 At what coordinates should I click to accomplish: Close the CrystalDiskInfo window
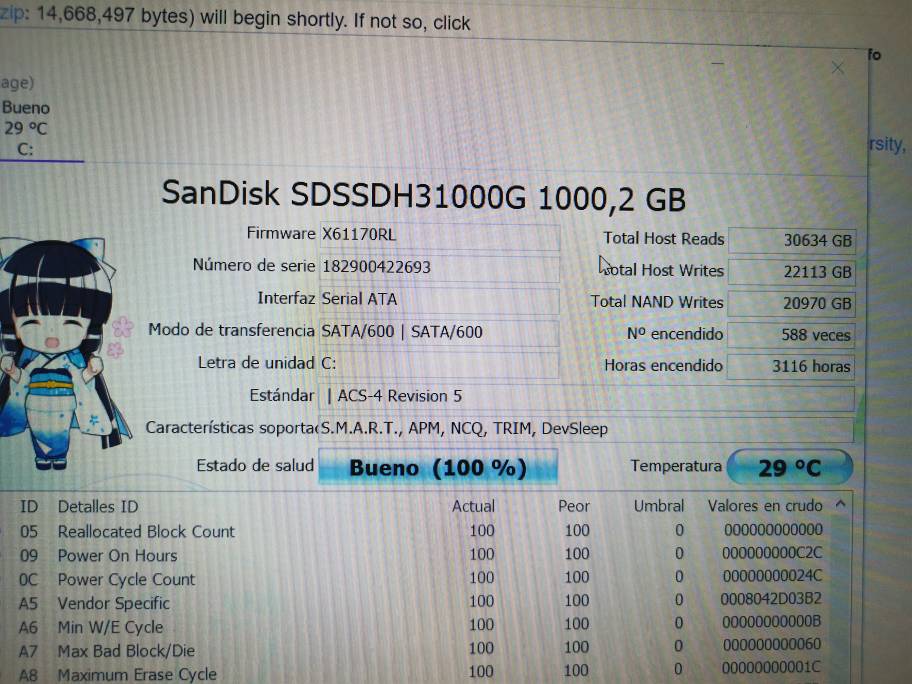(838, 68)
